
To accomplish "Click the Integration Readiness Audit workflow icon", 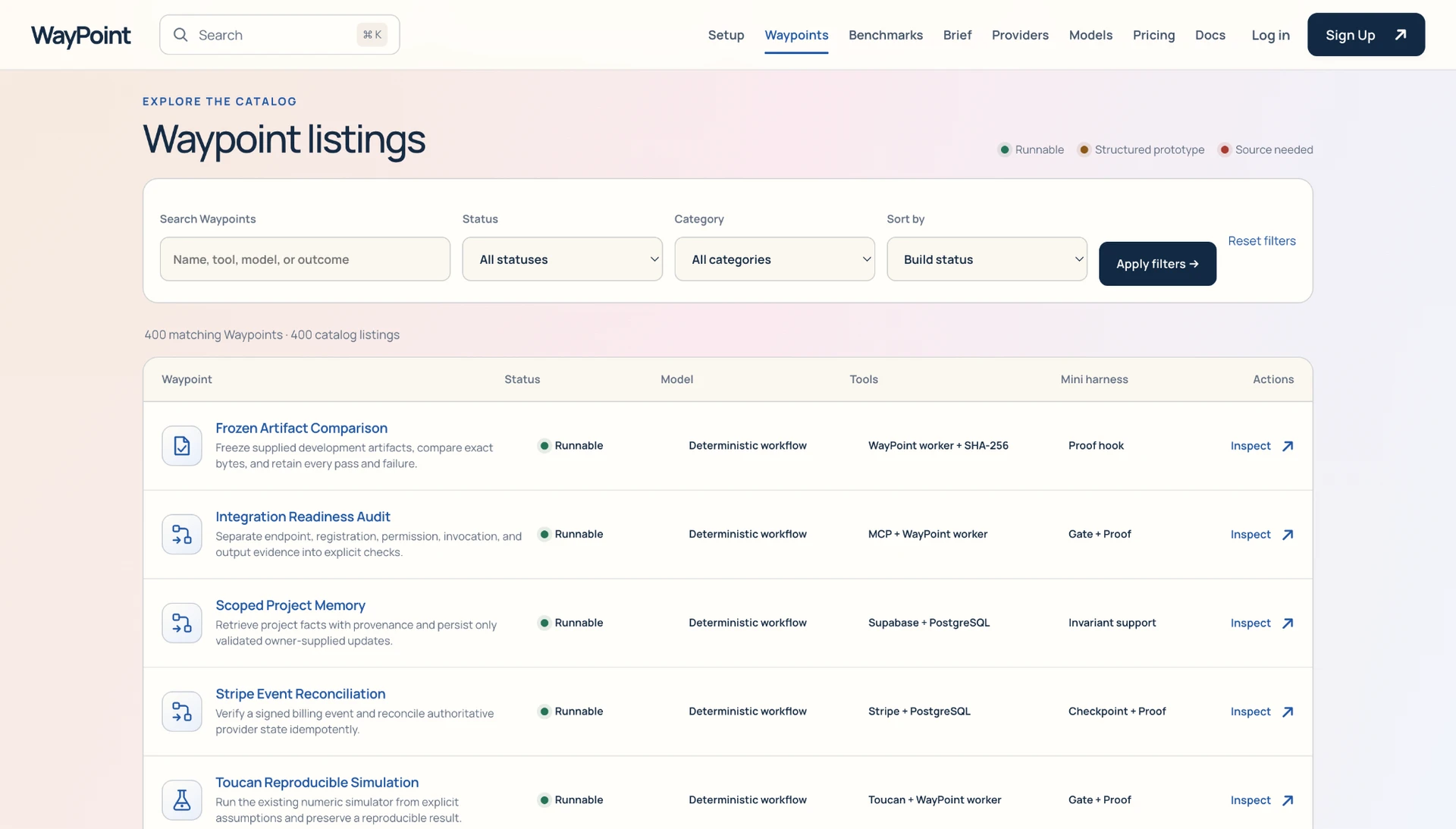I will pyautogui.click(x=182, y=535).
